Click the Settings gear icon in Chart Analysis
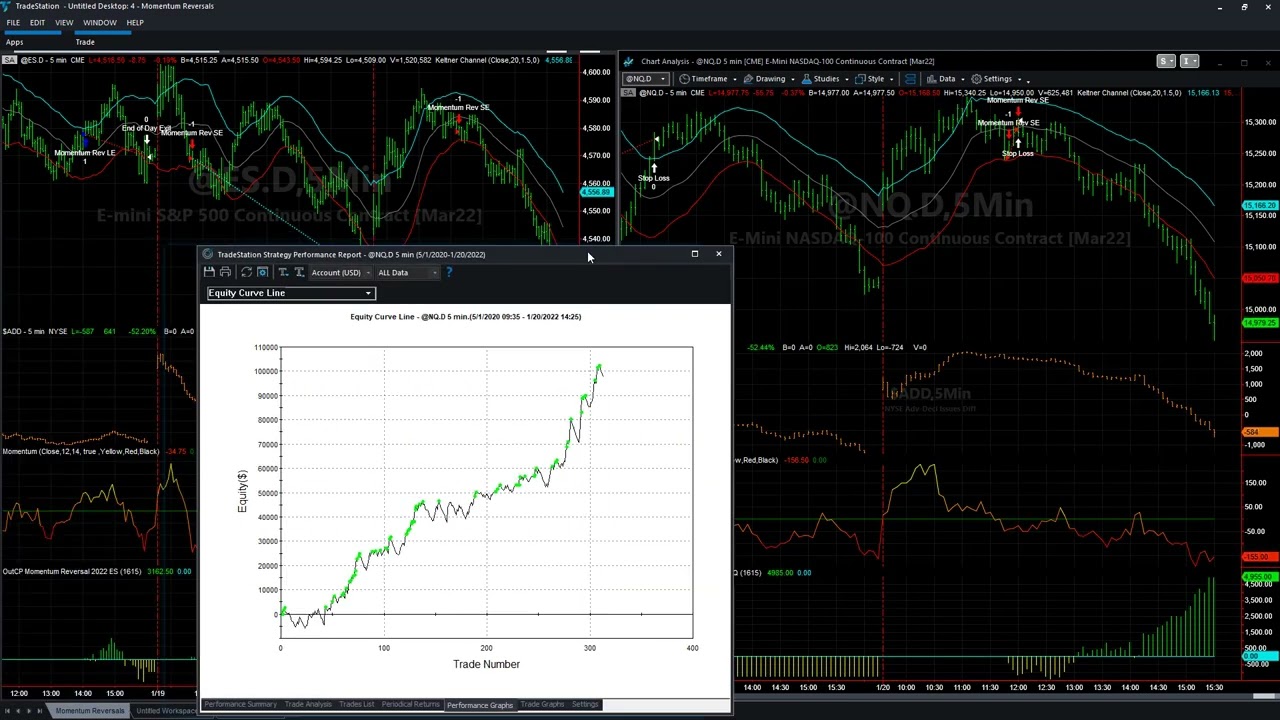Viewport: 1280px width, 720px height. click(x=977, y=79)
